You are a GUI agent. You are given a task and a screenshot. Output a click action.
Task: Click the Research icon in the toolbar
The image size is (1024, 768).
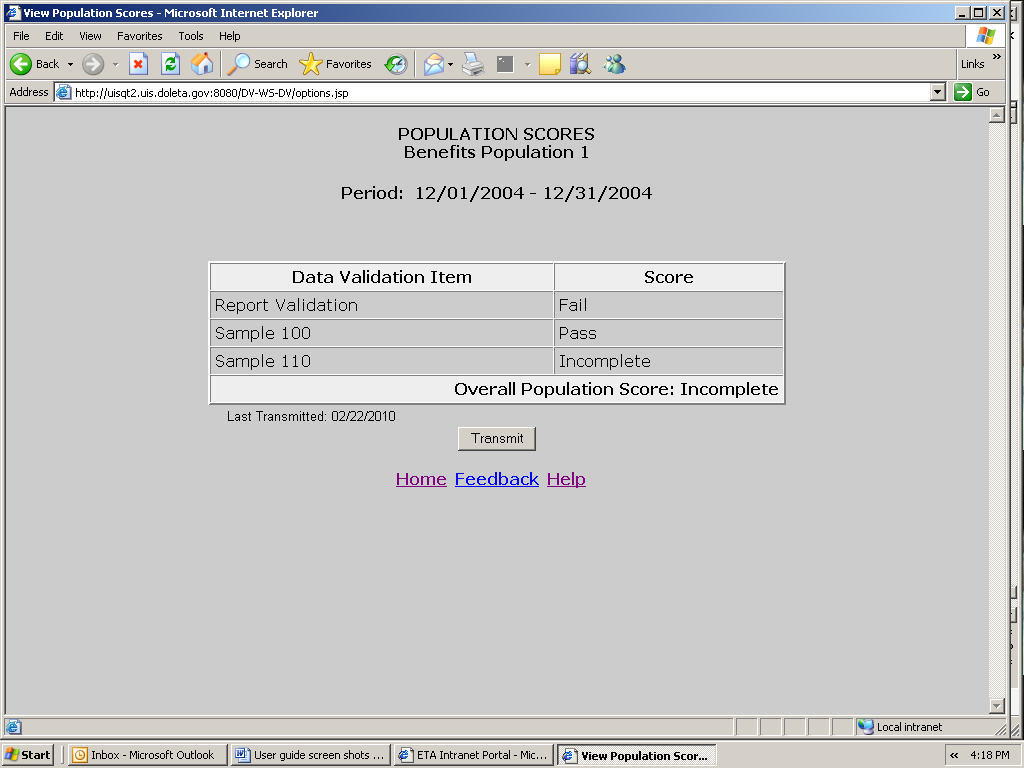tap(580, 64)
